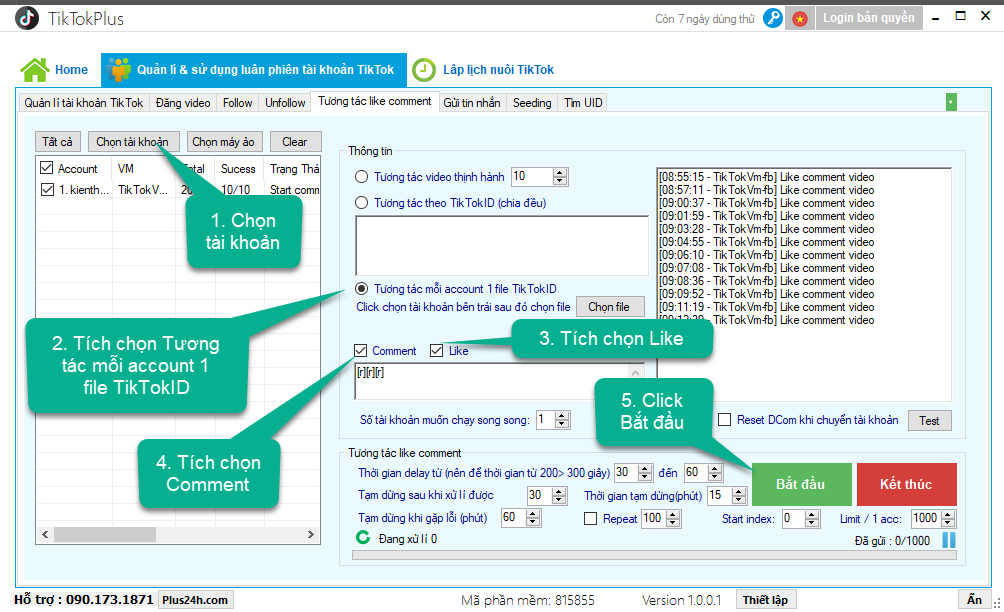Adjust the Start index stepper
Viewport: 1004px width, 612px height.
[x=812, y=519]
